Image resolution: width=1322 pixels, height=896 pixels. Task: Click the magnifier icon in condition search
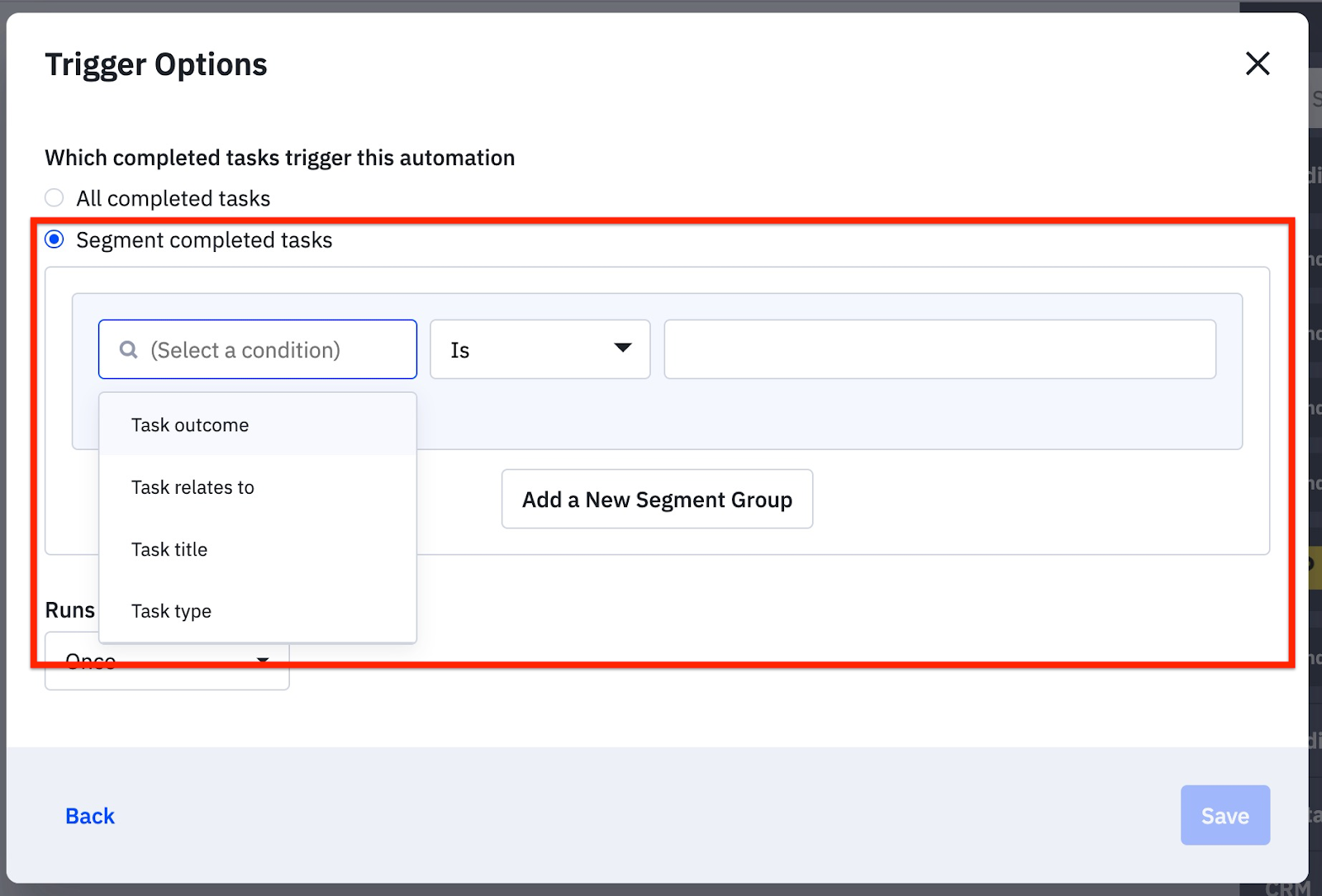click(129, 350)
